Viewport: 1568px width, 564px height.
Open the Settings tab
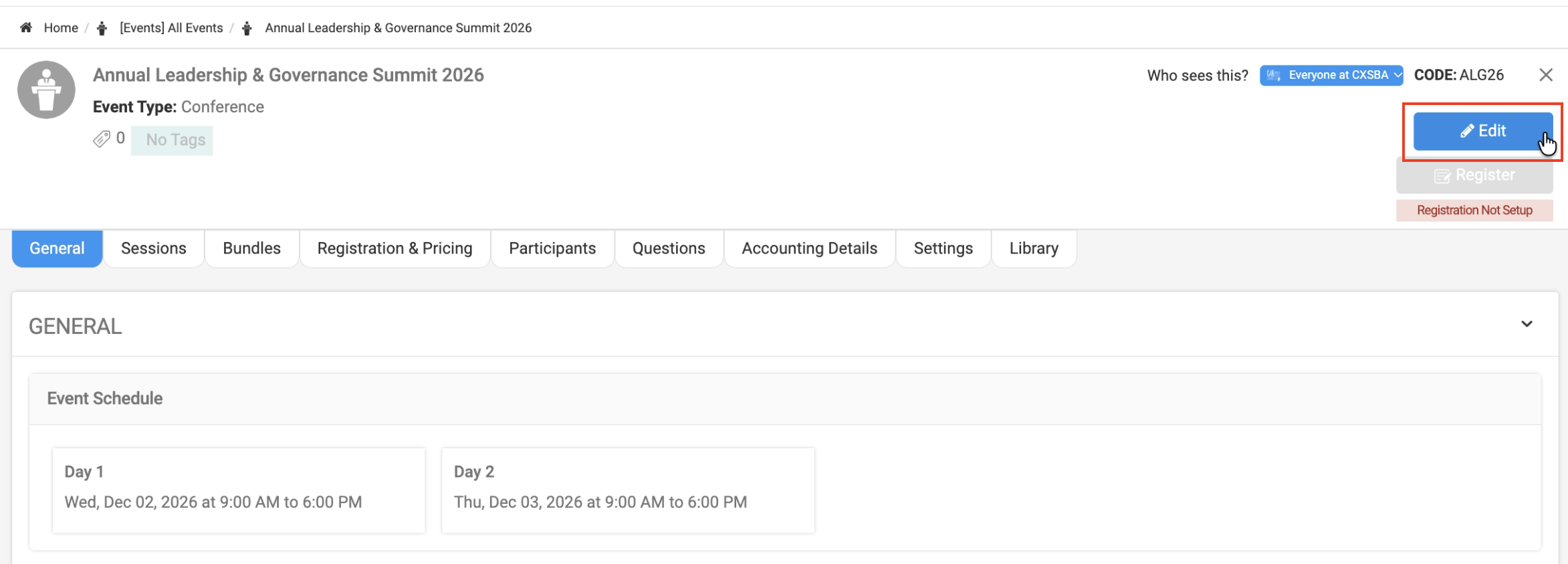coord(943,248)
